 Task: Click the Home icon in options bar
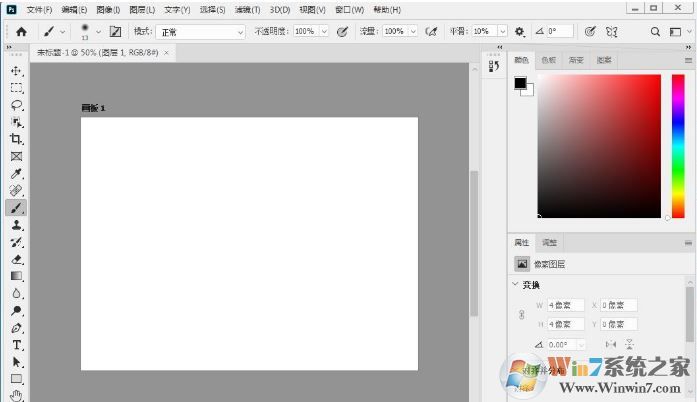(20, 32)
